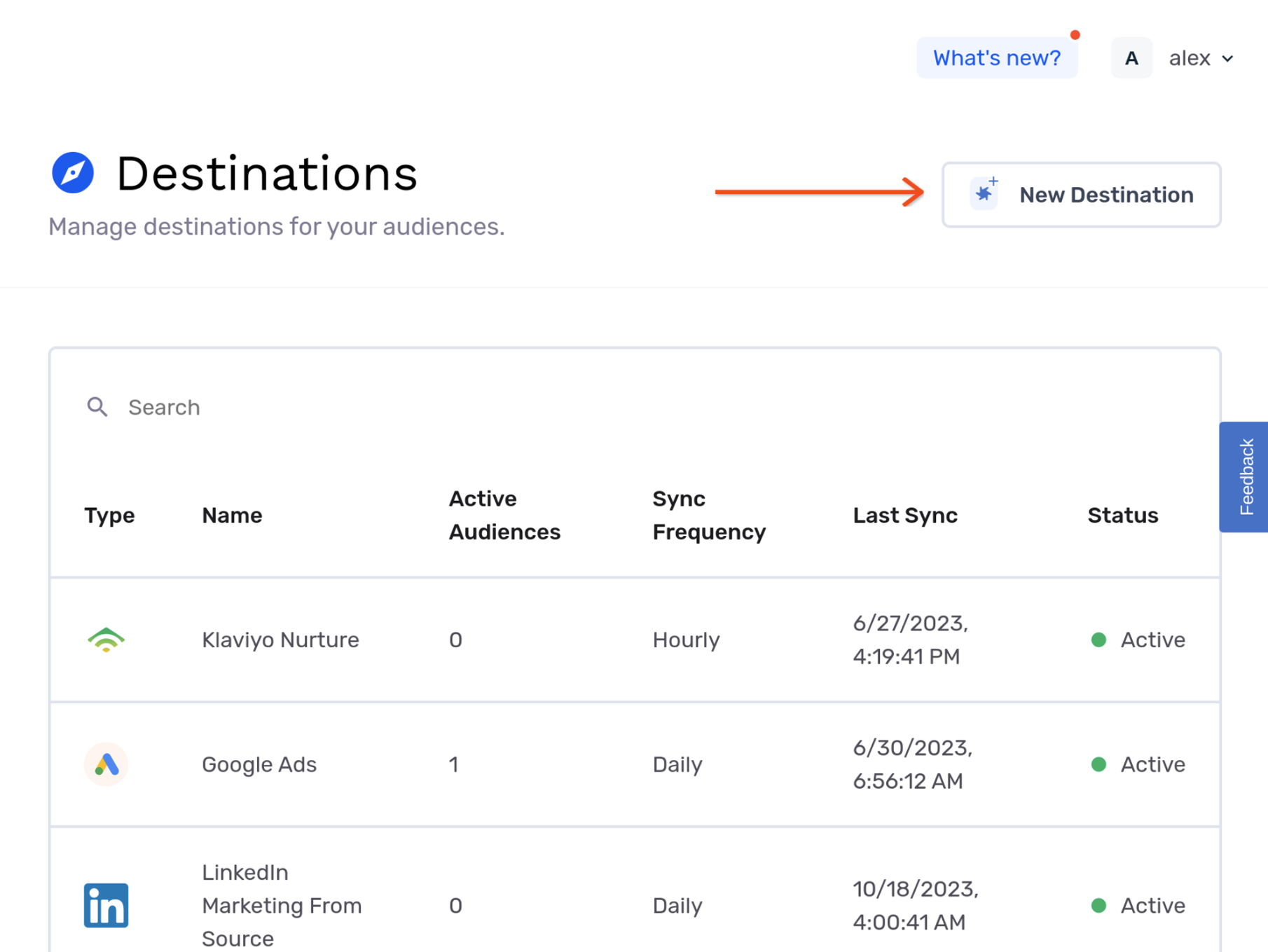Click Active status text for LinkedIn Marketing
This screenshot has width=1268, height=952.
pyautogui.click(x=1152, y=906)
